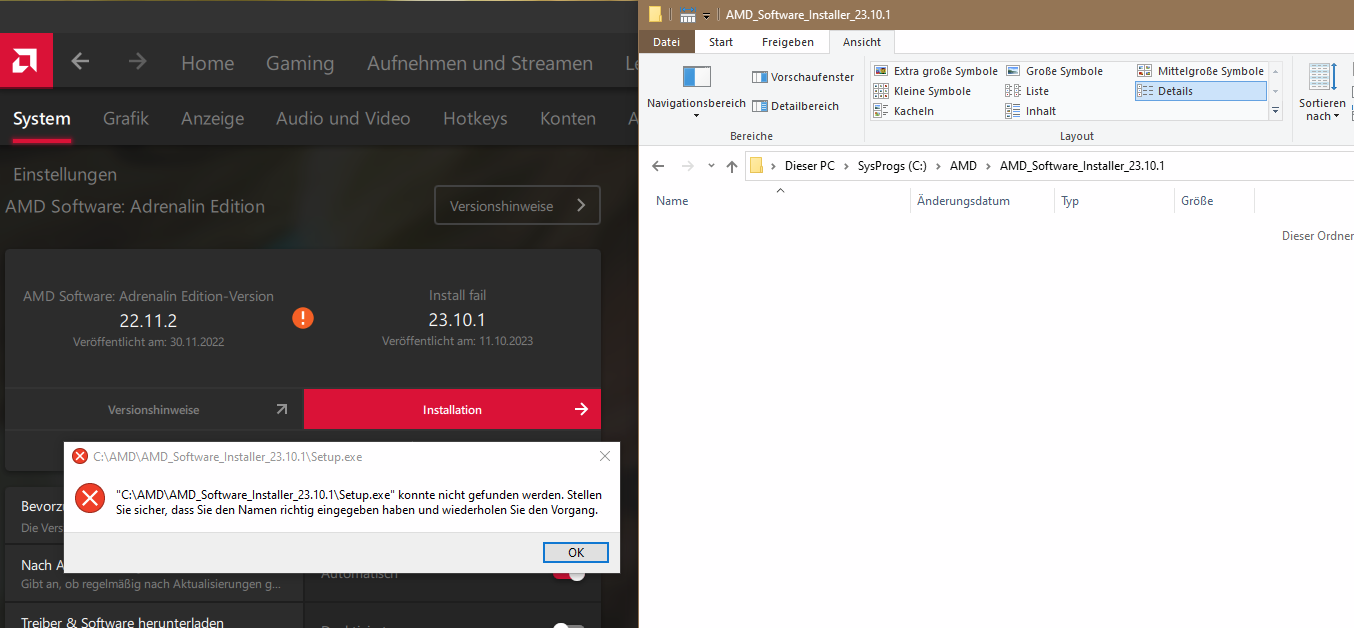This screenshot has height=628, width=1354.
Task: Open recent locations dropdown chevron
Action: click(x=711, y=166)
